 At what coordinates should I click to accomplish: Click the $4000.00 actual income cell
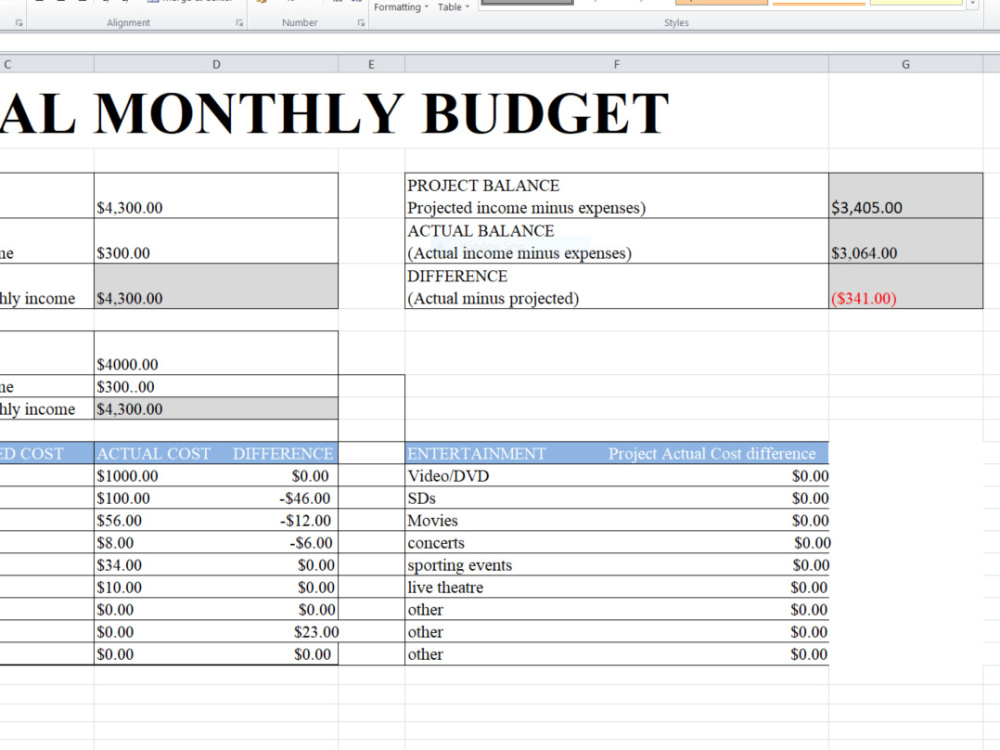216,353
